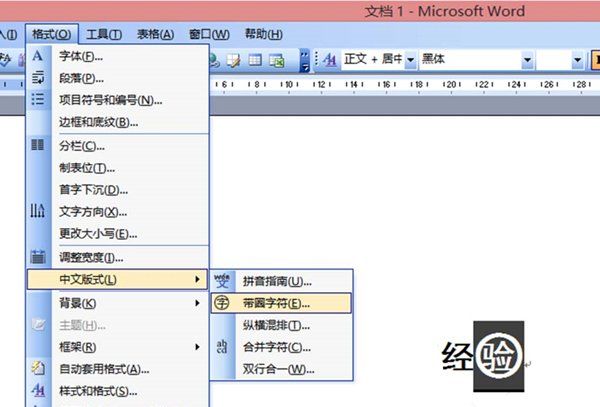The height and width of the screenshot is (407, 600).
Task: Click the horizontal ruler at mark 16
Action: click(x=386, y=85)
